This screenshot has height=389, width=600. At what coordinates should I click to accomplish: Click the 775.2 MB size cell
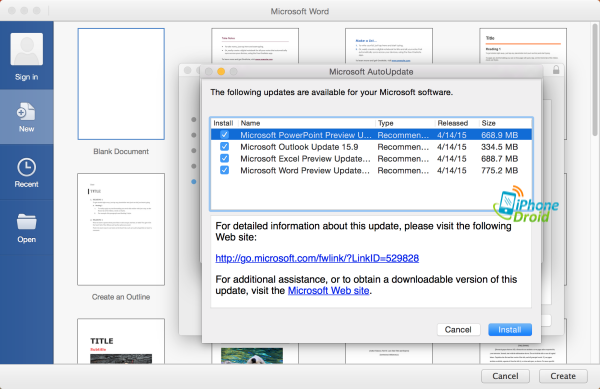coord(500,171)
